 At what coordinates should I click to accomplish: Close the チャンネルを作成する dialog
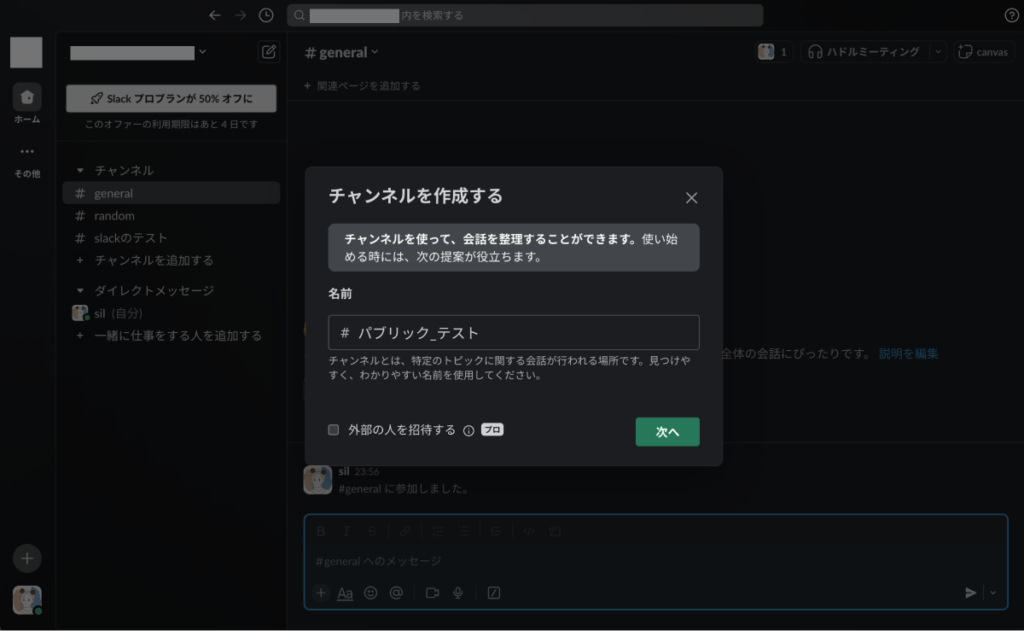click(691, 198)
